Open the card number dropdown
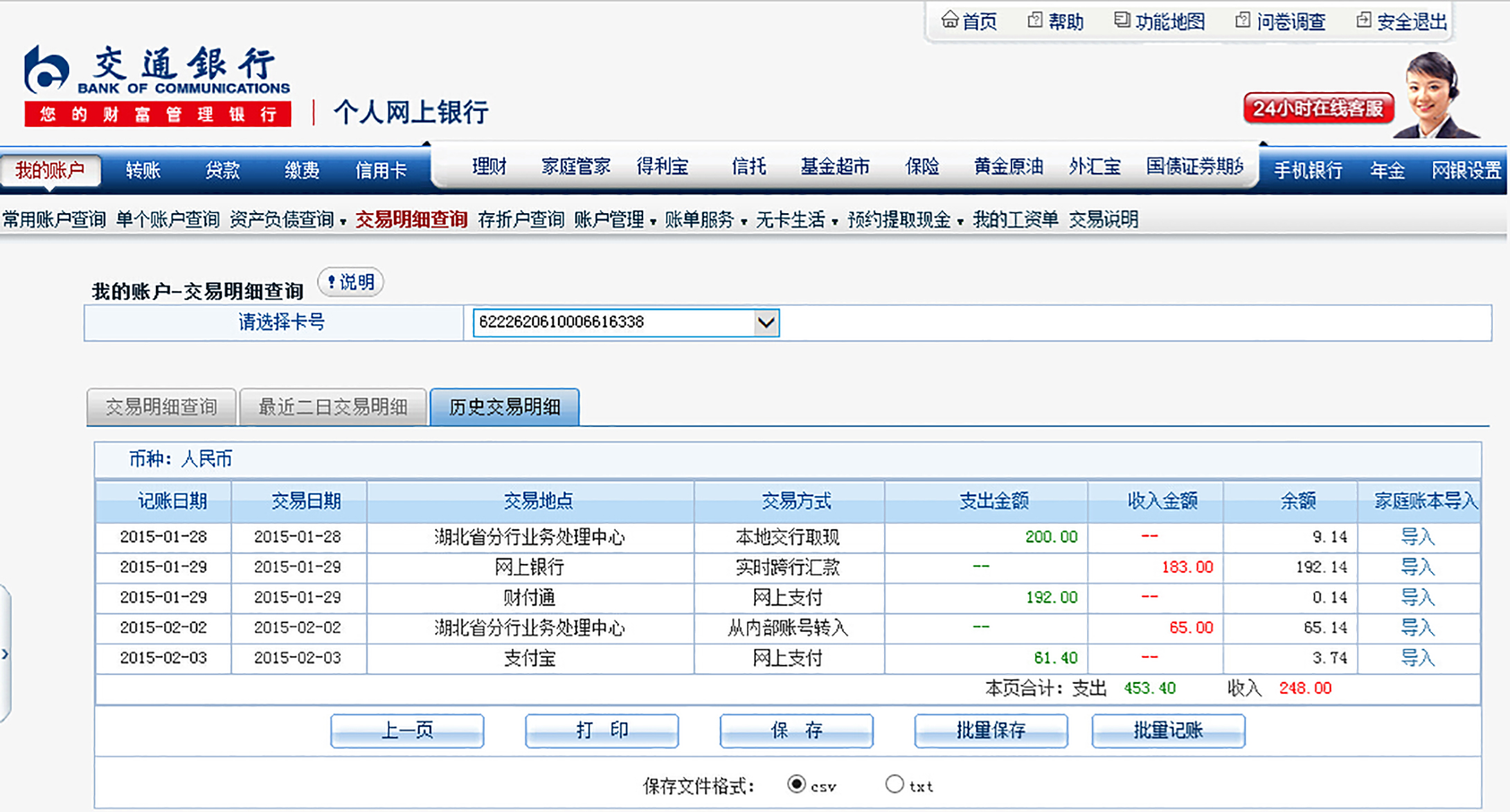 click(765, 323)
